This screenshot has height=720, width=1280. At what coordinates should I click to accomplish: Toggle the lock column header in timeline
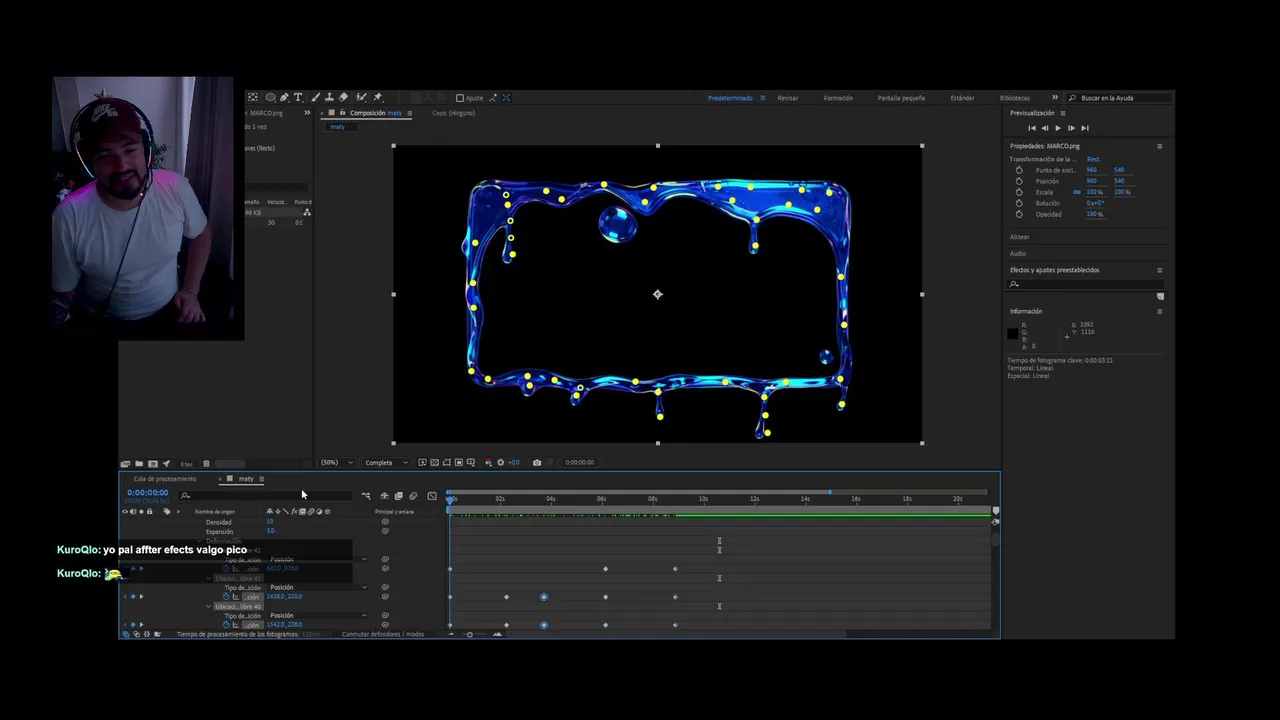point(149,512)
